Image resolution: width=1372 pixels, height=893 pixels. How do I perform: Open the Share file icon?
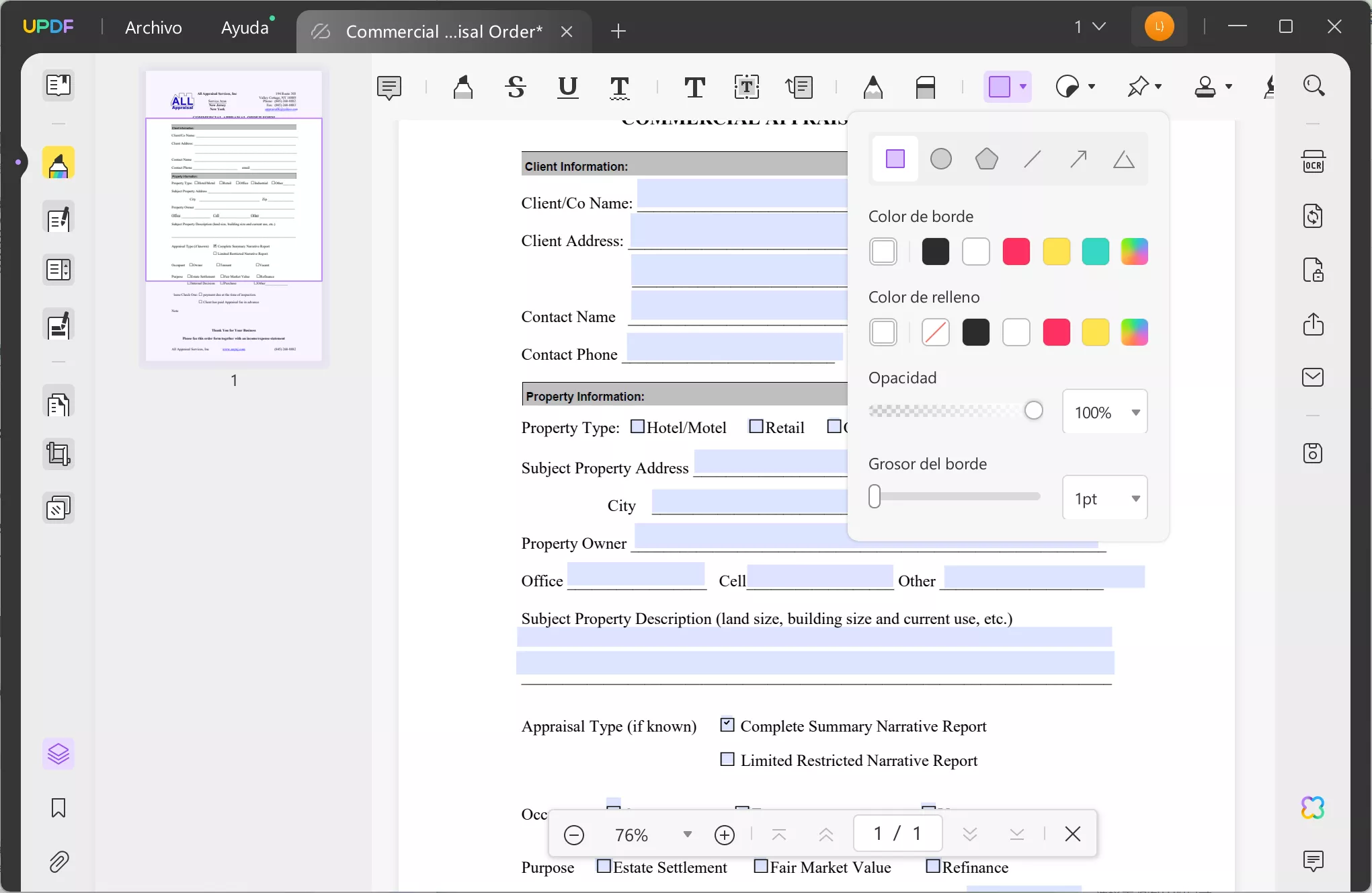click(1314, 323)
